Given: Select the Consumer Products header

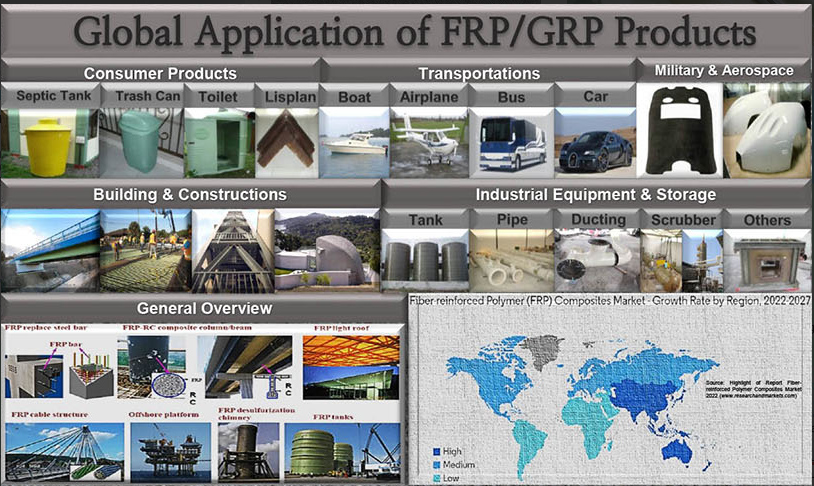Looking at the screenshot, I should click(x=160, y=73).
